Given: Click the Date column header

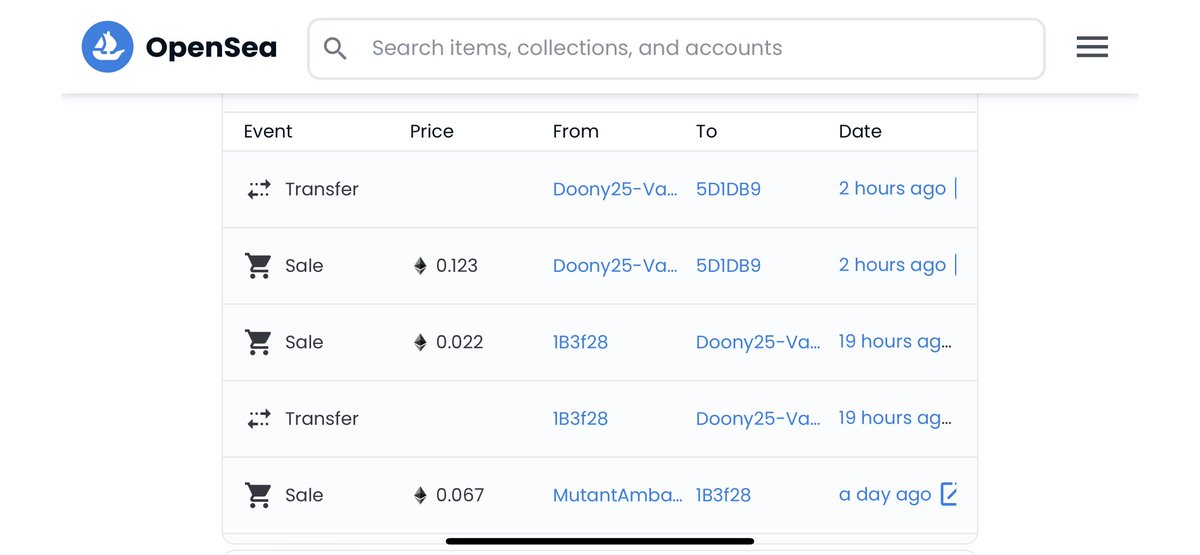Looking at the screenshot, I should tap(860, 131).
